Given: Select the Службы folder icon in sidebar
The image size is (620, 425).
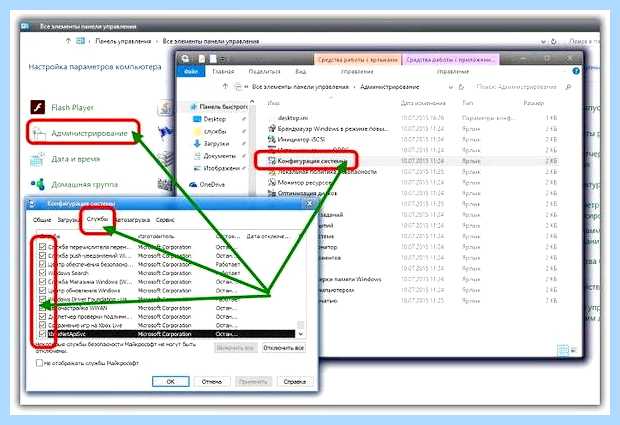Looking at the screenshot, I should 197,131.
